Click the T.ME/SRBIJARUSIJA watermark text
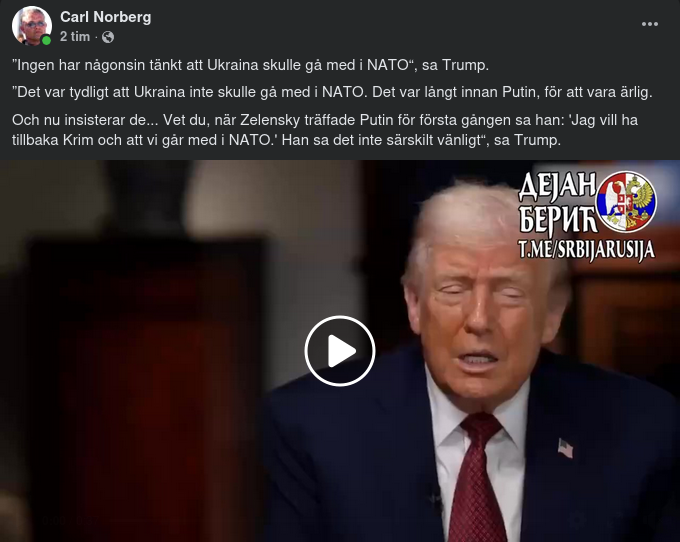680x542 pixels. pos(586,250)
